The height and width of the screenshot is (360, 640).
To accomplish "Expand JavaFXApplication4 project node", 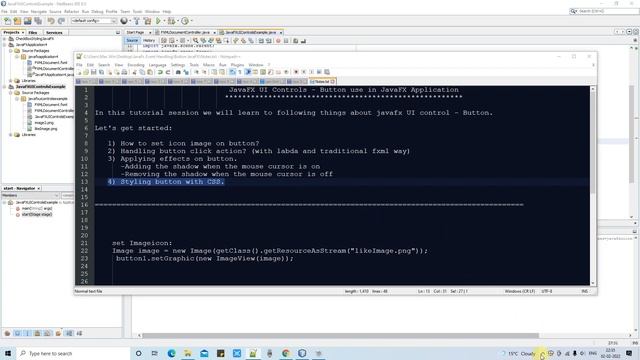I will (4, 44).
